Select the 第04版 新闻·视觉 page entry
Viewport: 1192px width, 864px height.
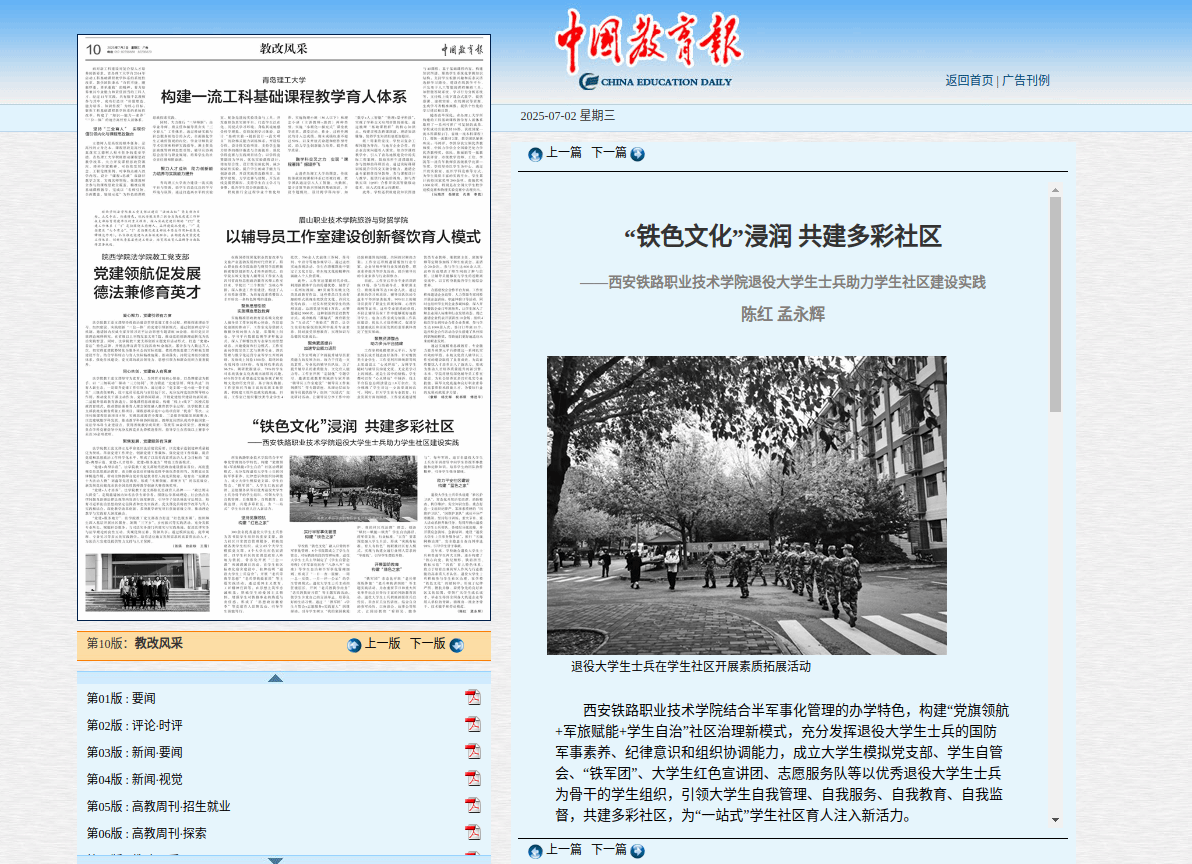click(135, 779)
